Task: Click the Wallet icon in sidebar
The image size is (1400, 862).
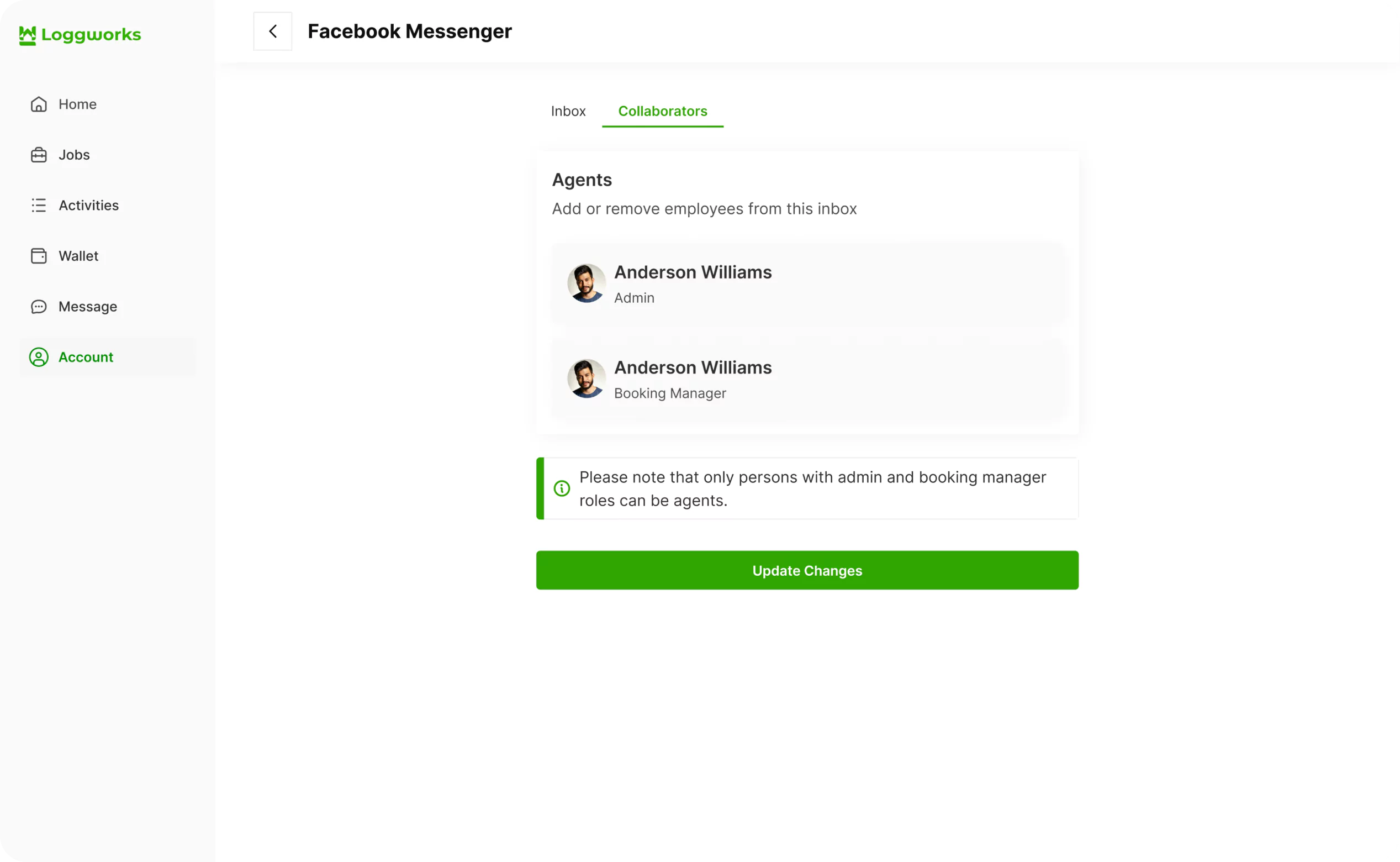Action: point(39,256)
